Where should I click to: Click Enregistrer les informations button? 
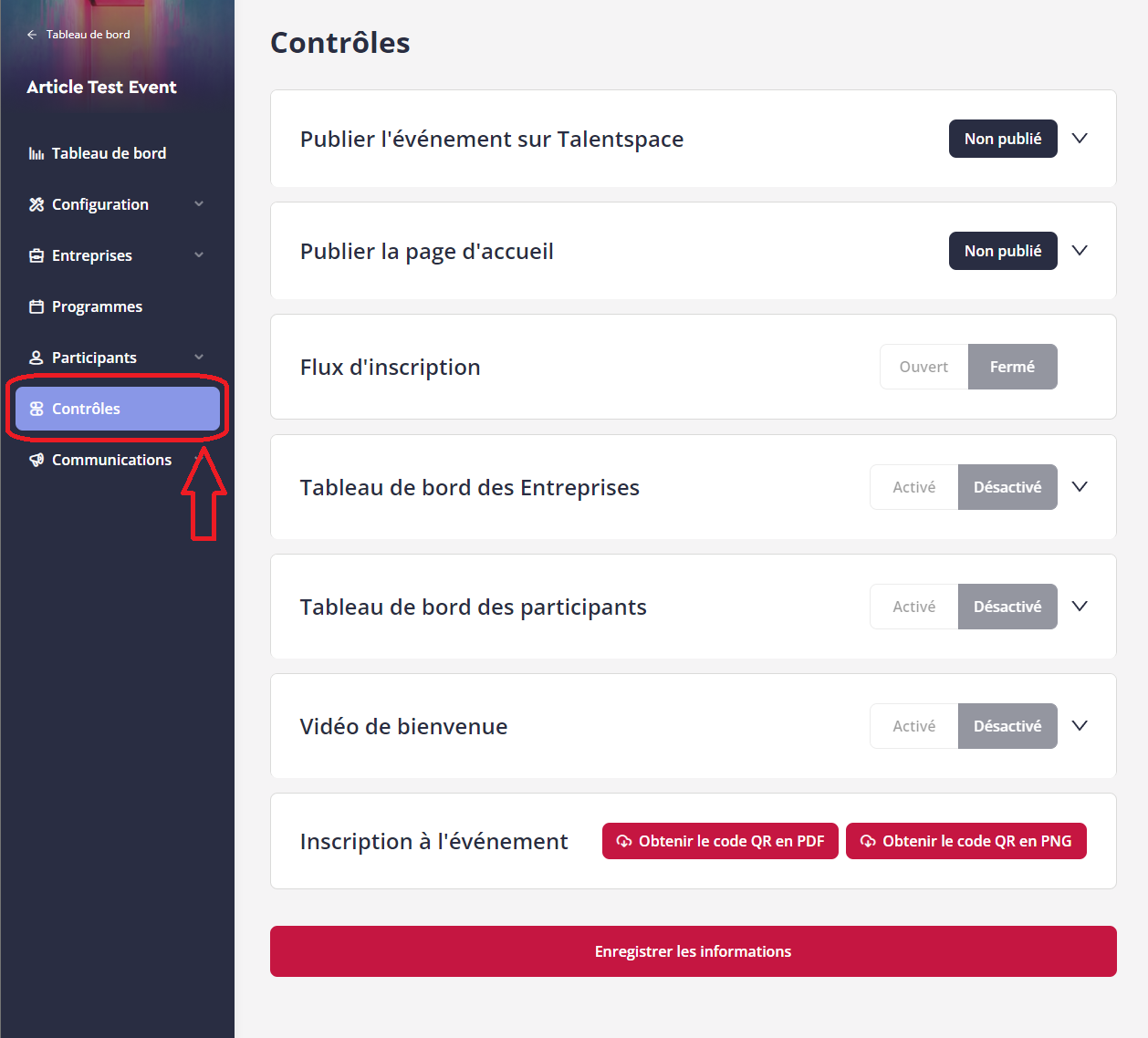694,951
